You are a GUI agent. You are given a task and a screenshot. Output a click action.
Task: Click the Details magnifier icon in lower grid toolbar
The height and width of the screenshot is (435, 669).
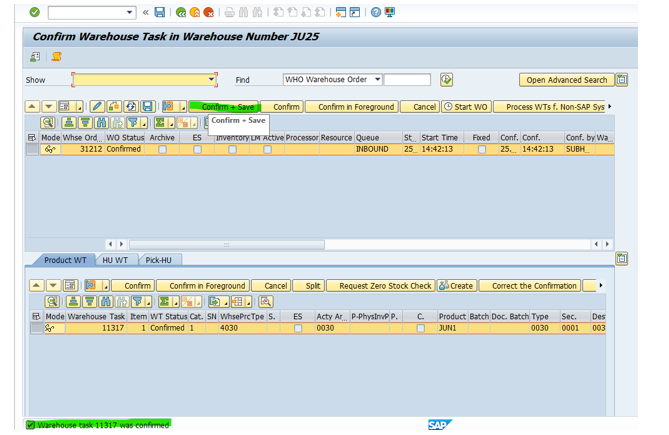52,302
